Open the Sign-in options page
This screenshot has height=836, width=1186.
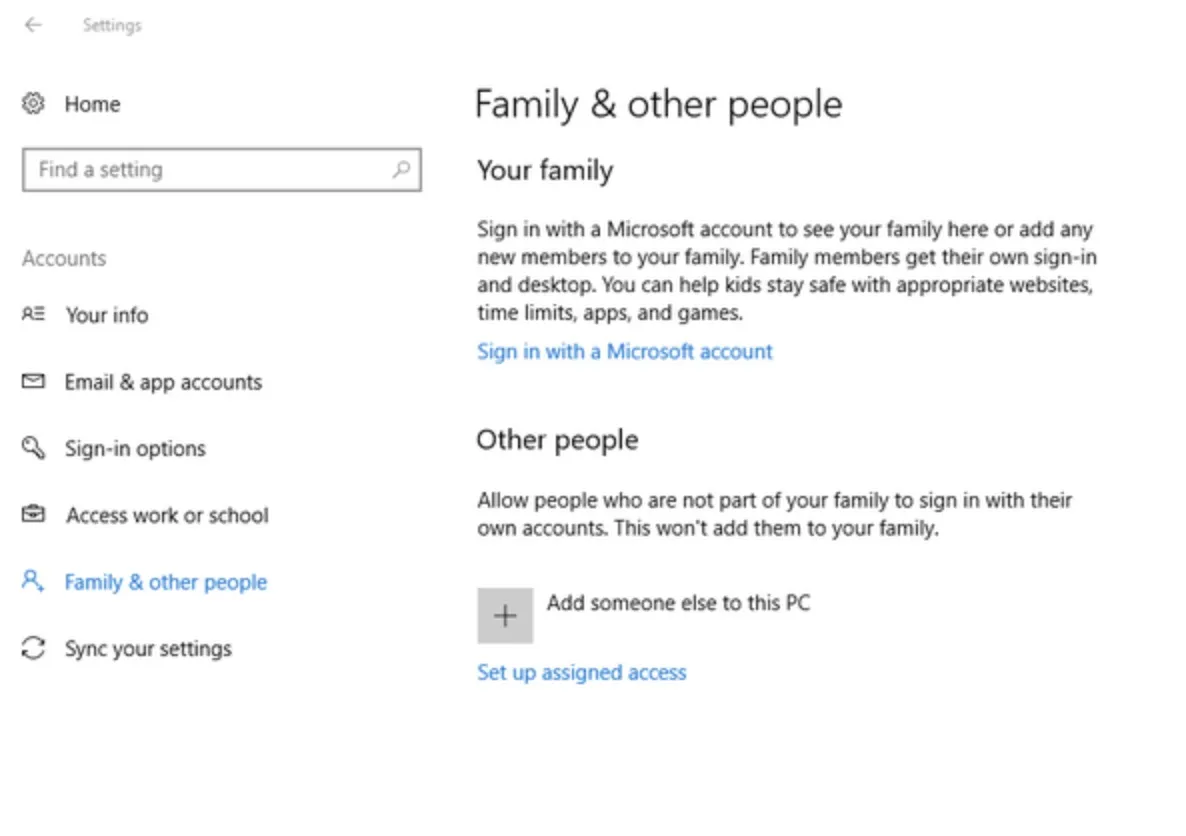point(135,448)
